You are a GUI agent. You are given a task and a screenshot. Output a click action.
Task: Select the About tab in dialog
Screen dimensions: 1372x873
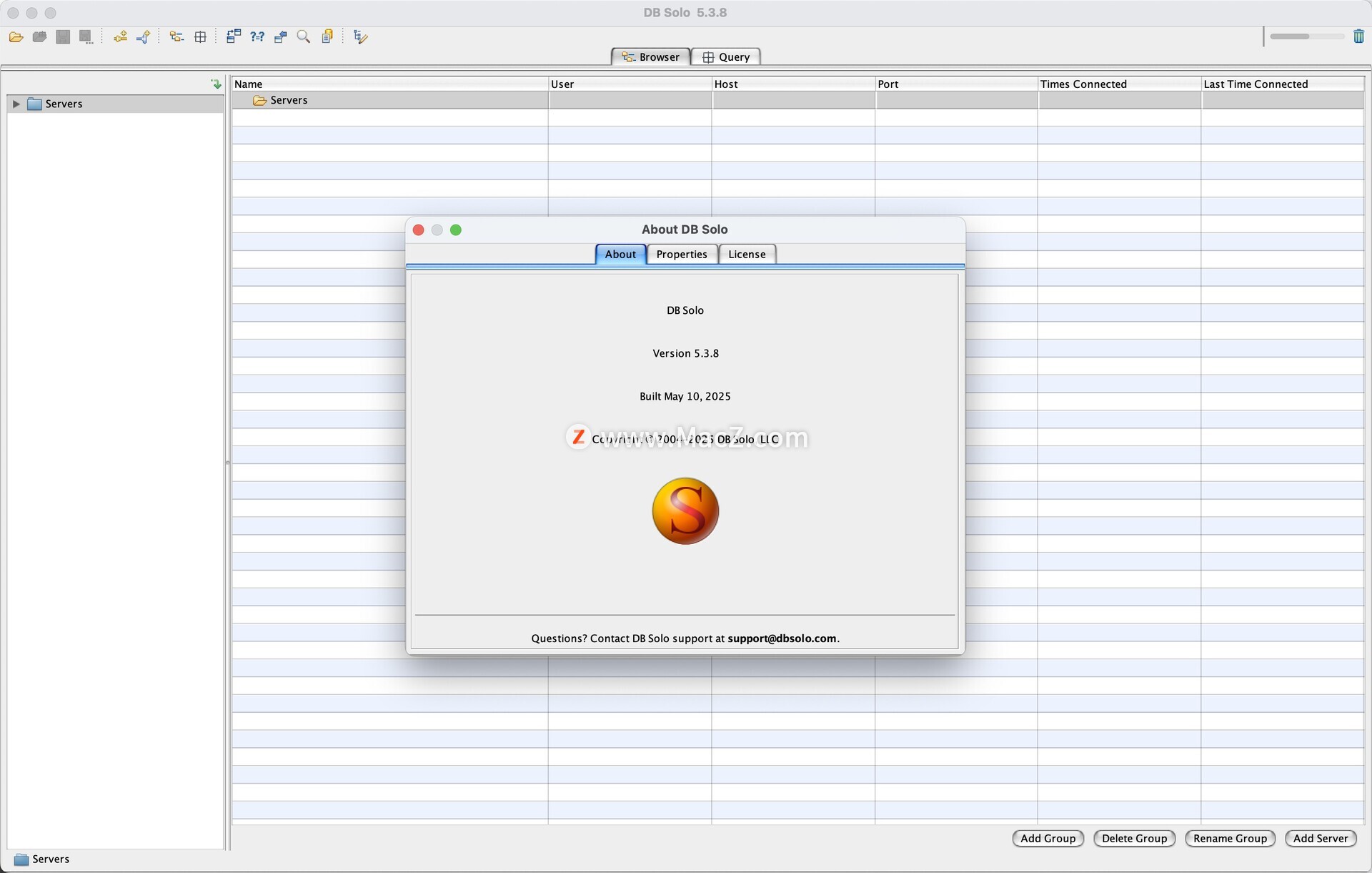pos(620,255)
